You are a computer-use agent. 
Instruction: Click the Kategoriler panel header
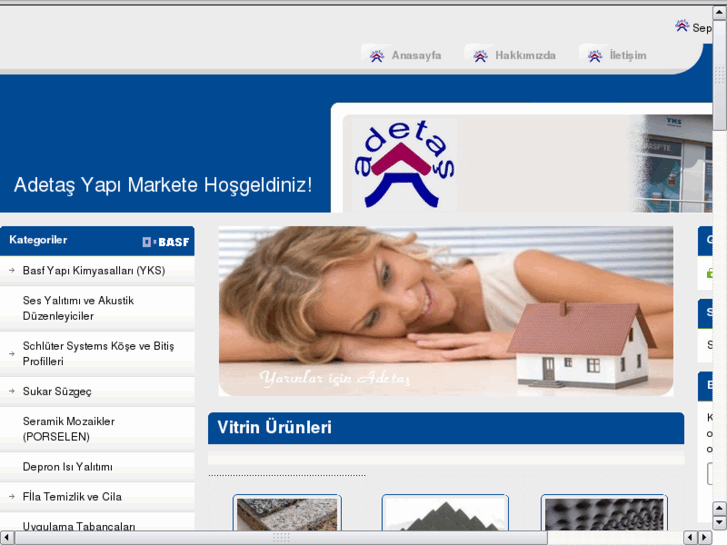tap(97, 241)
